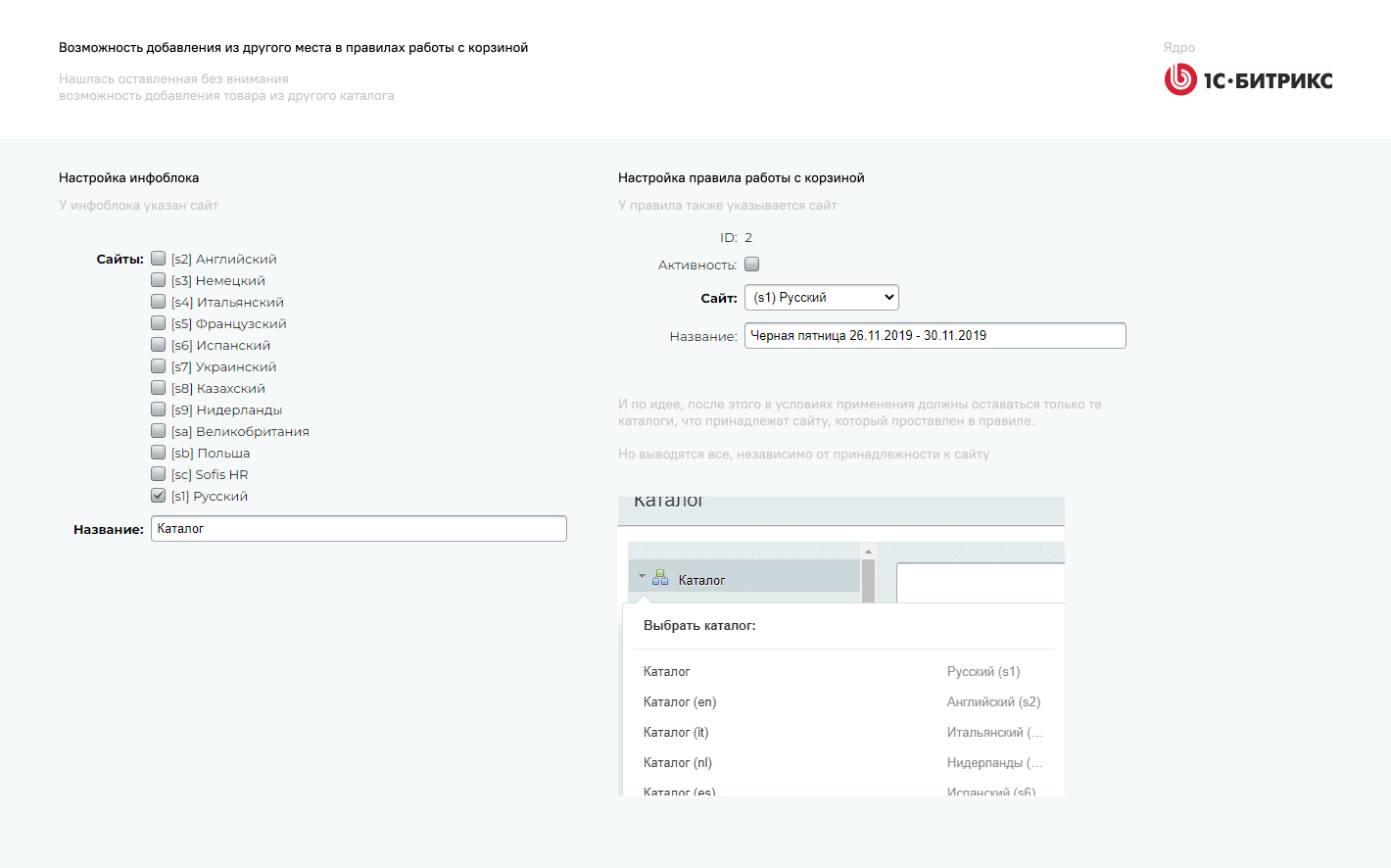The height and width of the screenshot is (868, 1391).
Task: Check the Немецкий [s3] site checkbox
Action: pyautogui.click(x=159, y=280)
